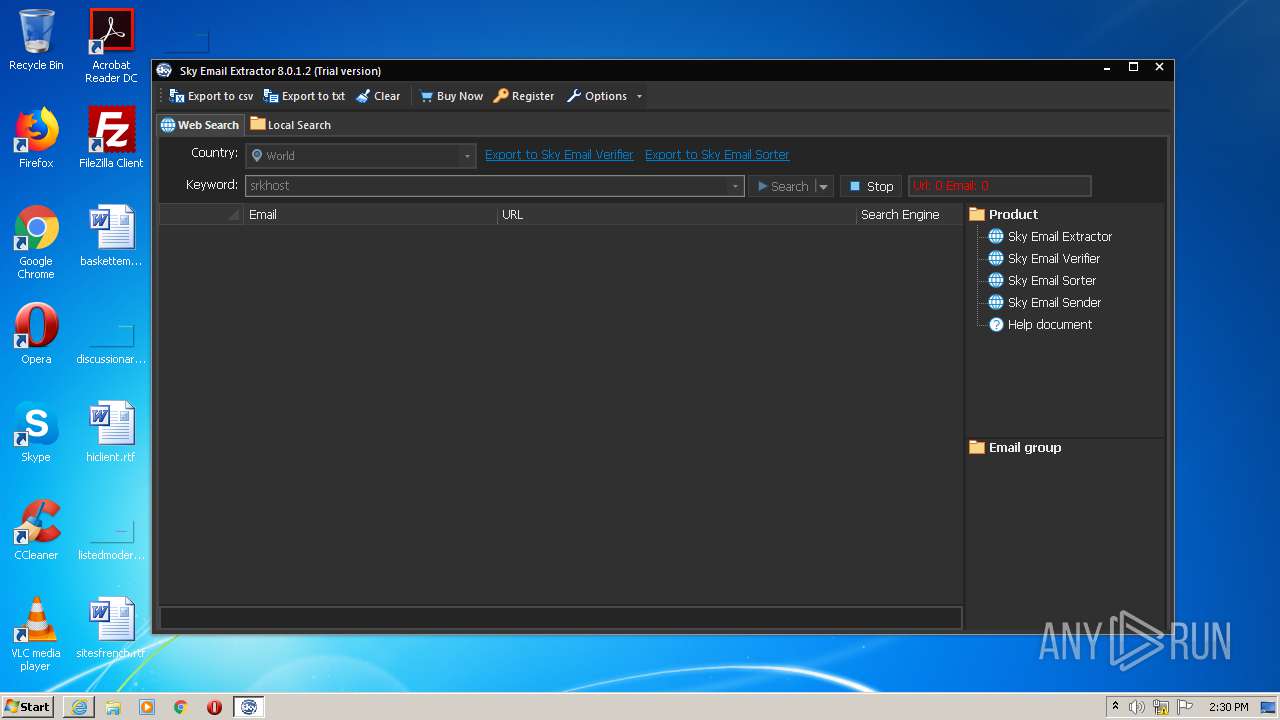Image resolution: width=1280 pixels, height=720 pixels.
Task: Click the bottom status input bar
Action: pos(560,618)
